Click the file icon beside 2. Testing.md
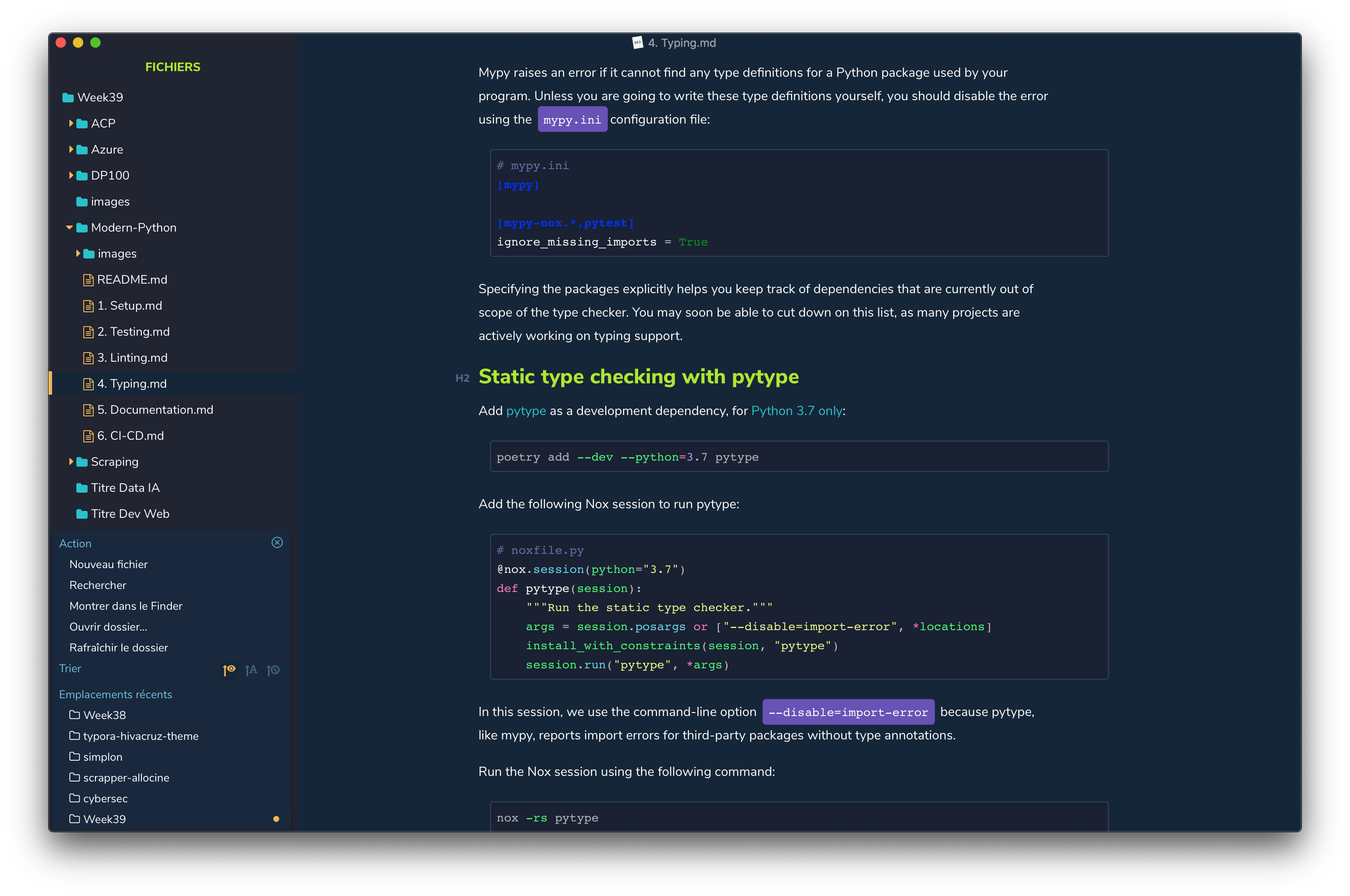 (88, 332)
